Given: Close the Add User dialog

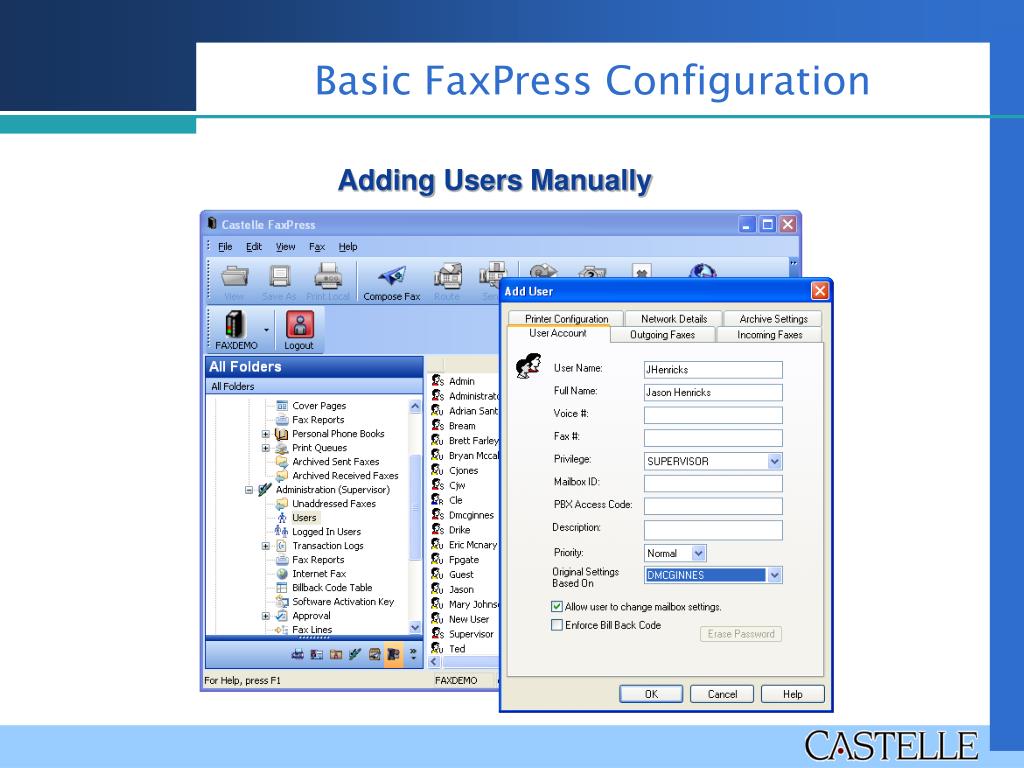Looking at the screenshot, I should pyautogui.click(x=820, y=291).
